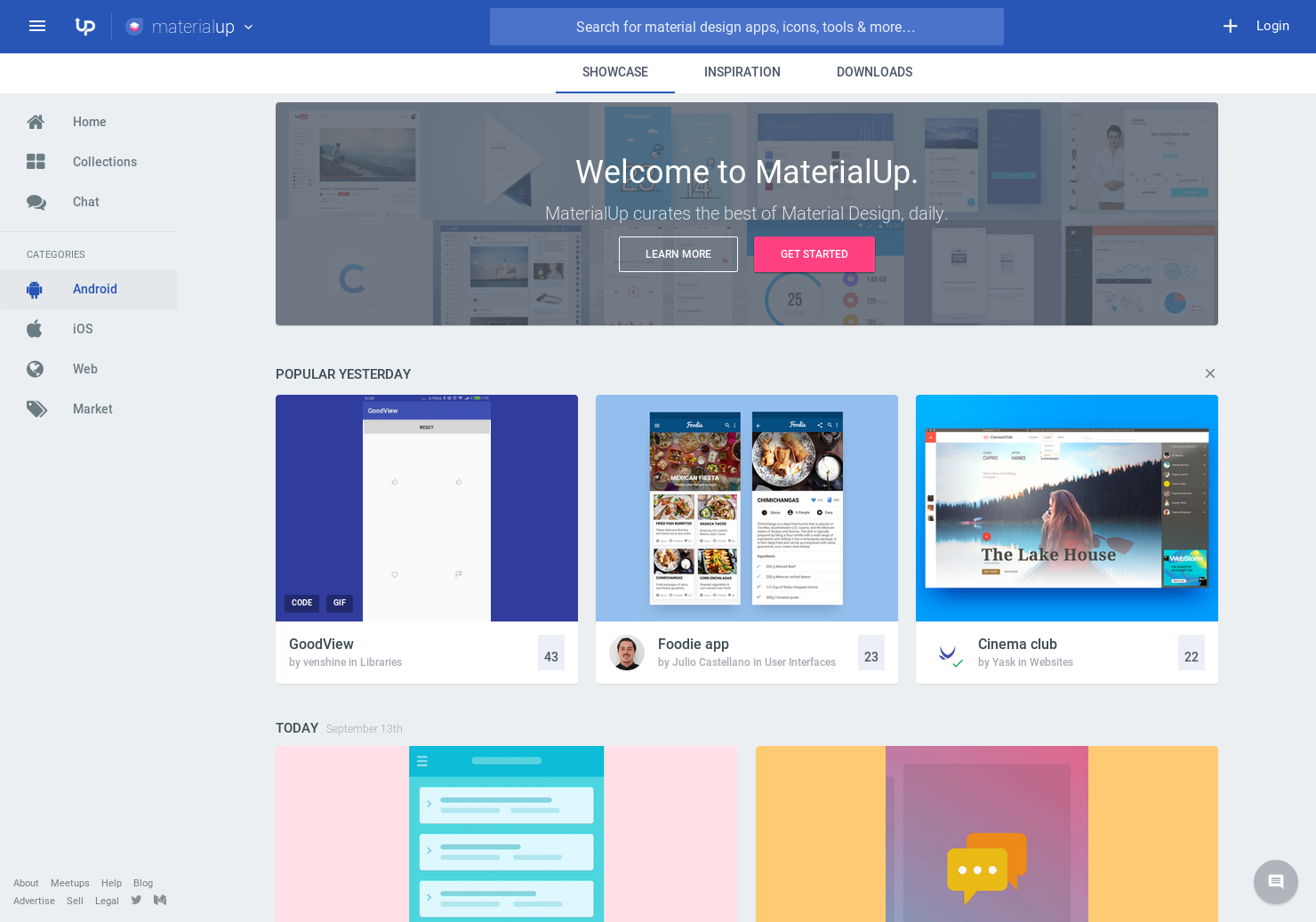The height and width of the screenshot is (922, 1316).
Task: Open the Meetups footer link
Action: pyautogui.click(x=70, y=883)
